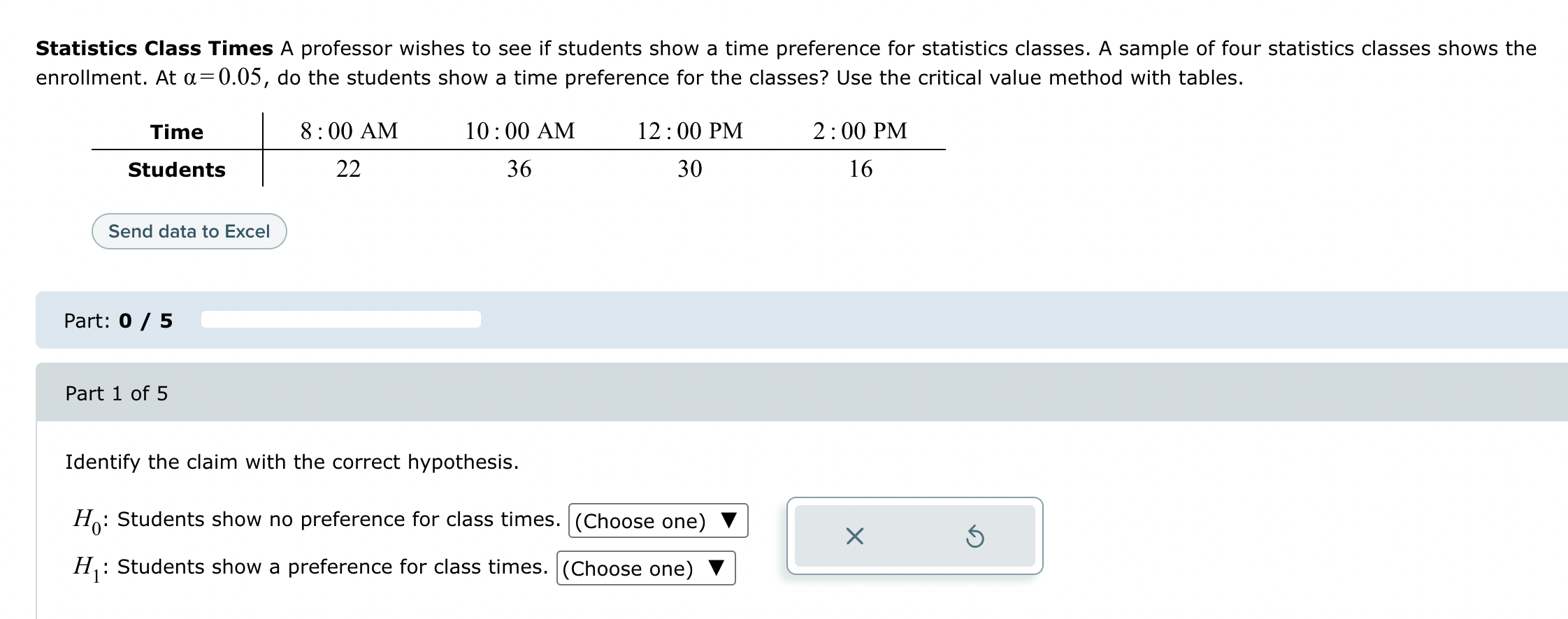1568x619 pixels.
Task: Select the 8:00 AM column header
Action: pyautogui.click(x=349, y=130)
